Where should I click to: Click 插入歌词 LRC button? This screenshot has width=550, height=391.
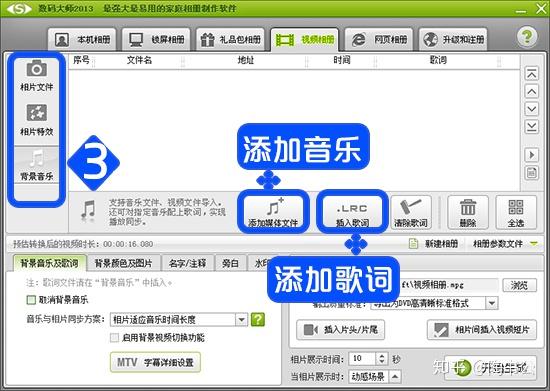(x=352, y=212)
